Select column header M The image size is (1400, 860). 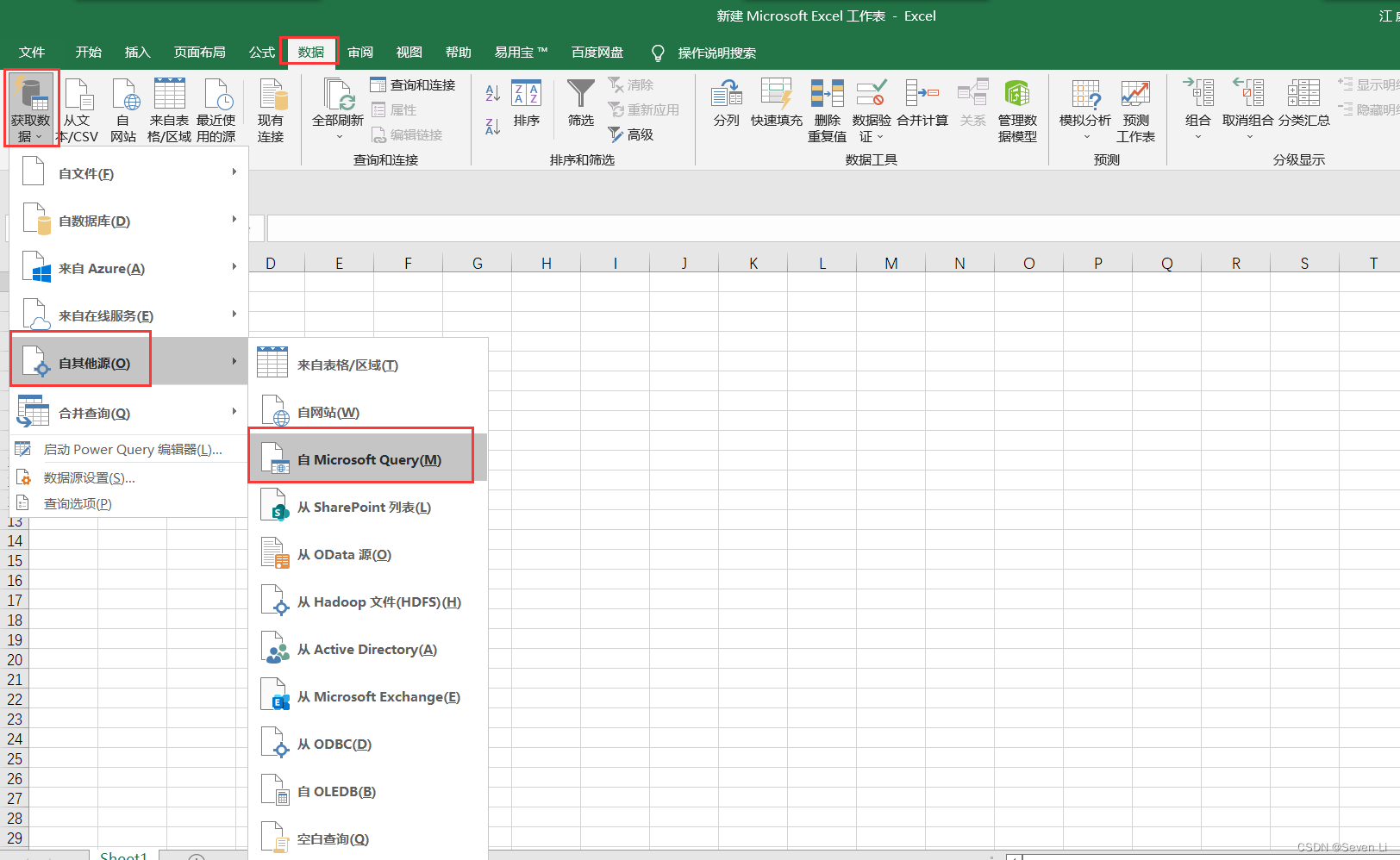(891, 263)
